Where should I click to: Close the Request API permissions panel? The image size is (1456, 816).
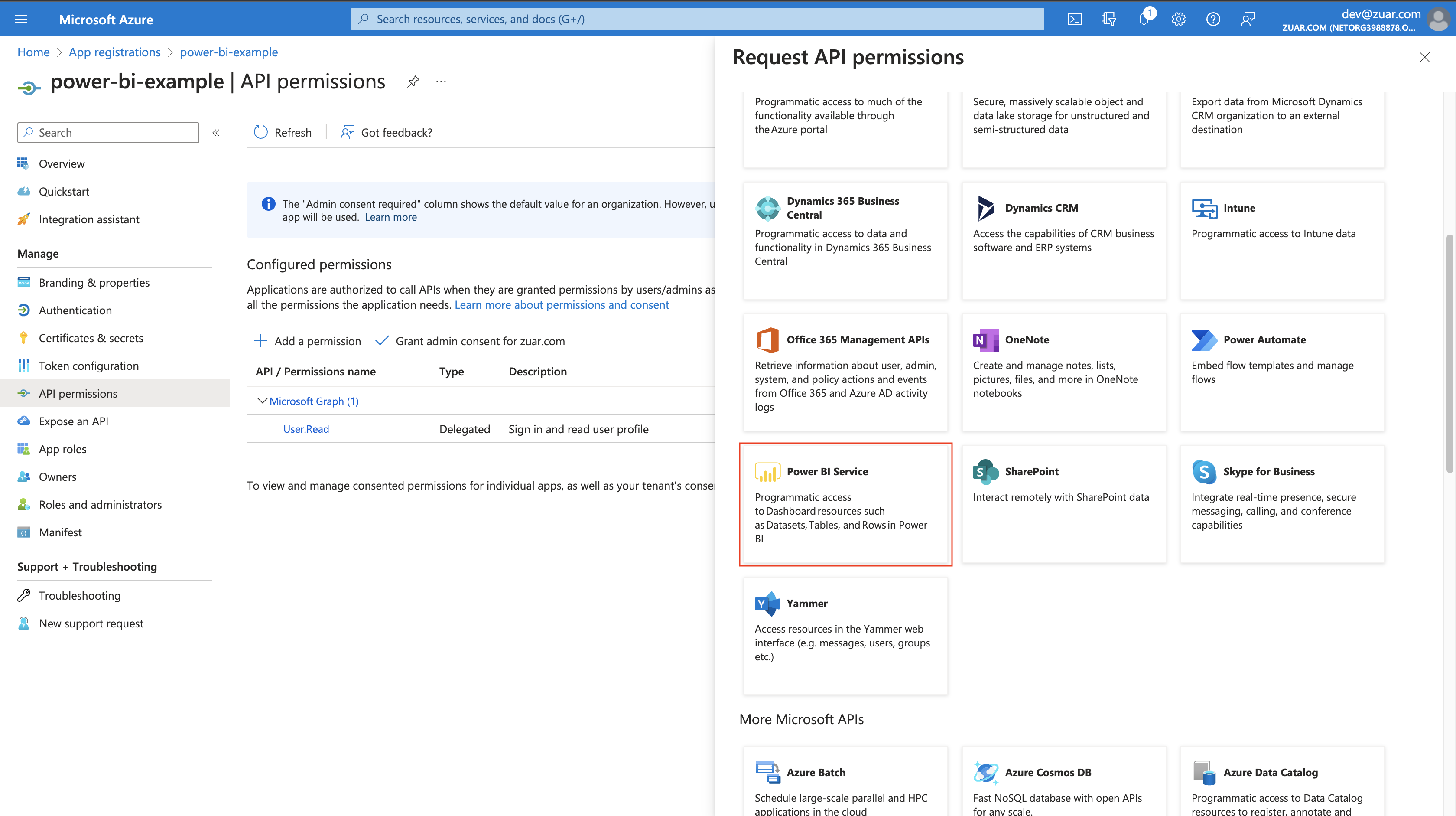click(1424, 57)
